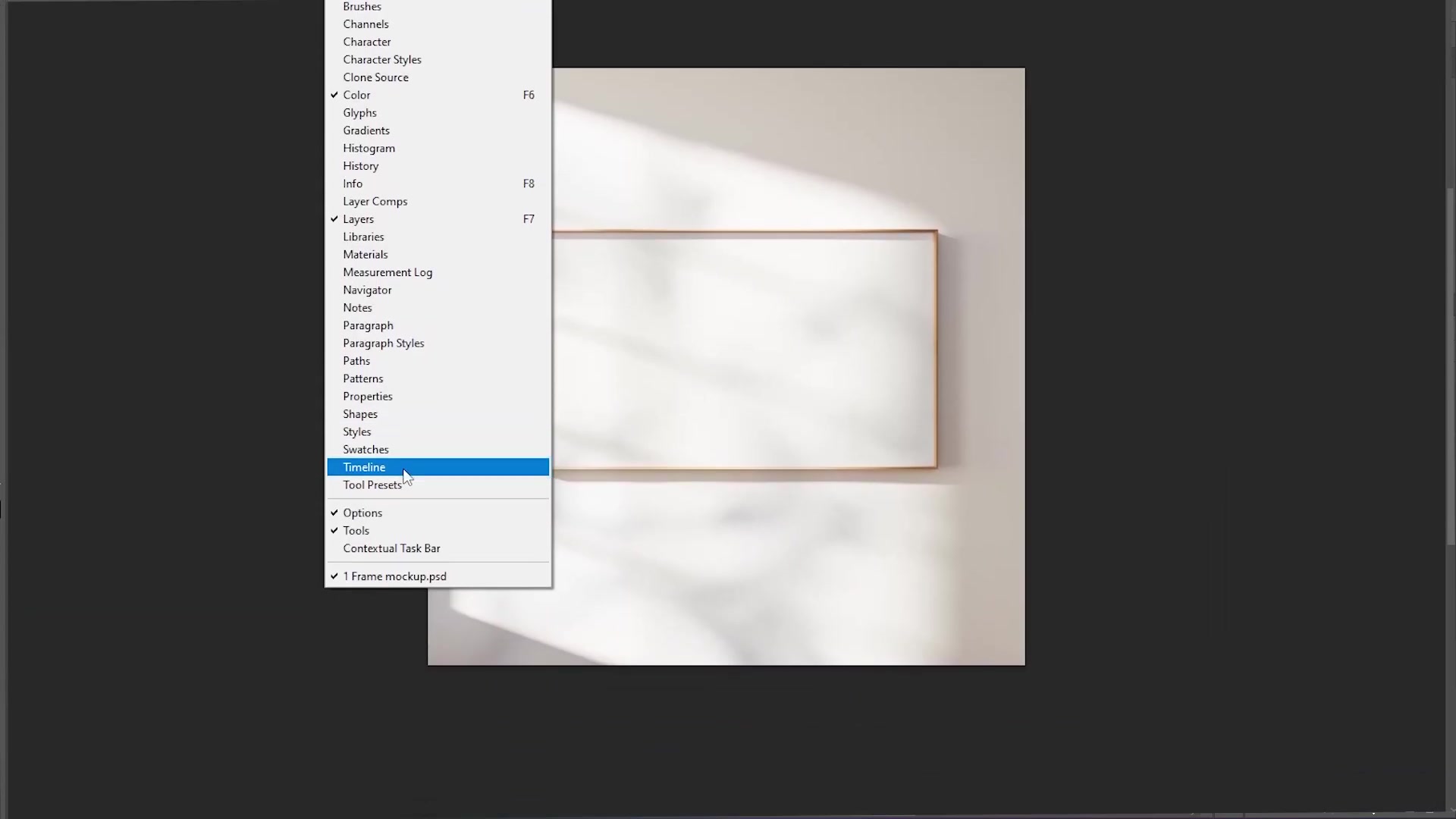The width and height of the screenshot is (1456, 819).
Task: Open the Properties panel
Action: (x=367, y=396)
